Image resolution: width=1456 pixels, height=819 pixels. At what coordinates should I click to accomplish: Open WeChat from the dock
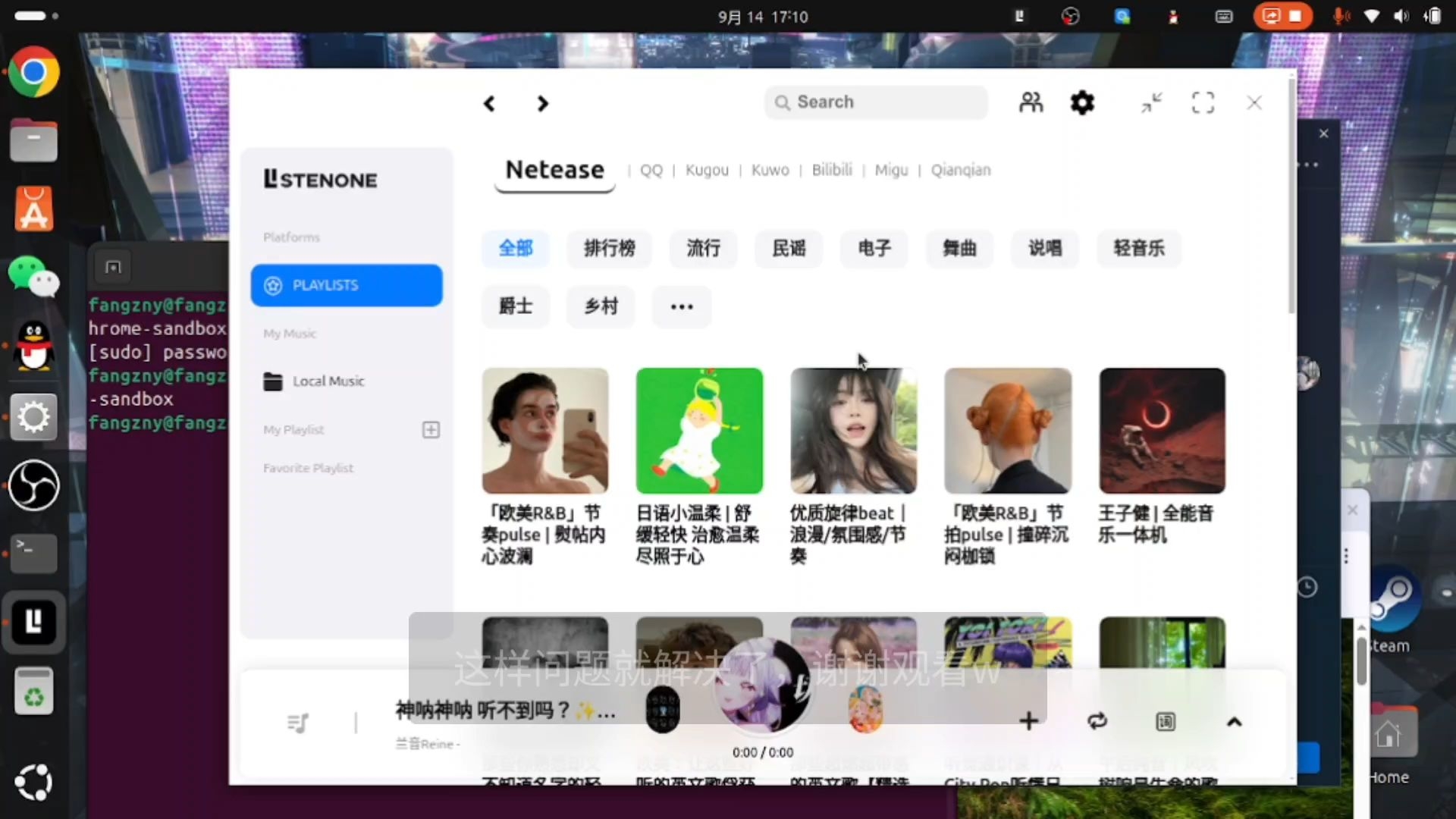point(33,278)
